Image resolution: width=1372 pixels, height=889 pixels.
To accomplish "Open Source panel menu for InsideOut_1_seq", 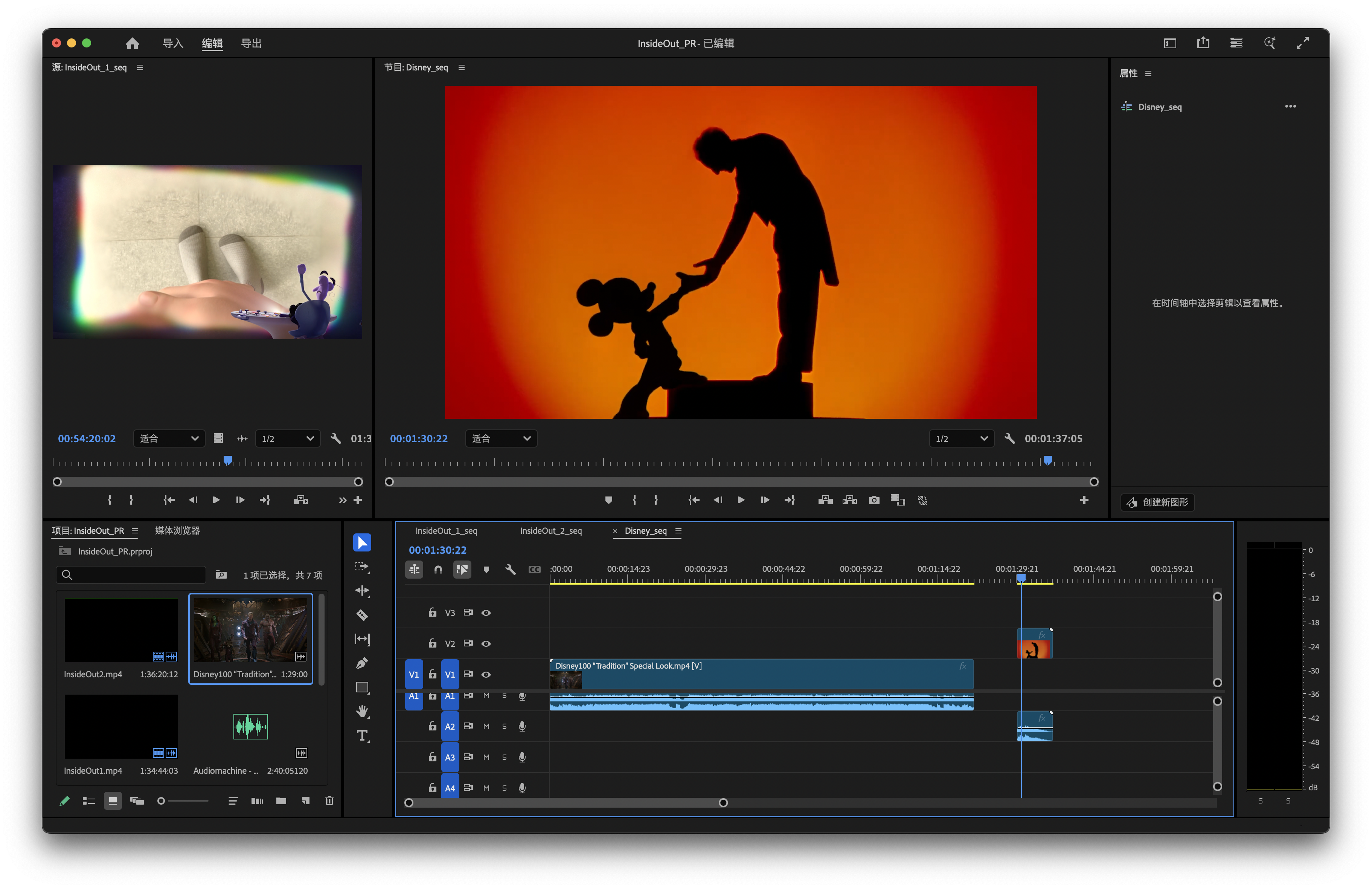I will coord(140,67).
